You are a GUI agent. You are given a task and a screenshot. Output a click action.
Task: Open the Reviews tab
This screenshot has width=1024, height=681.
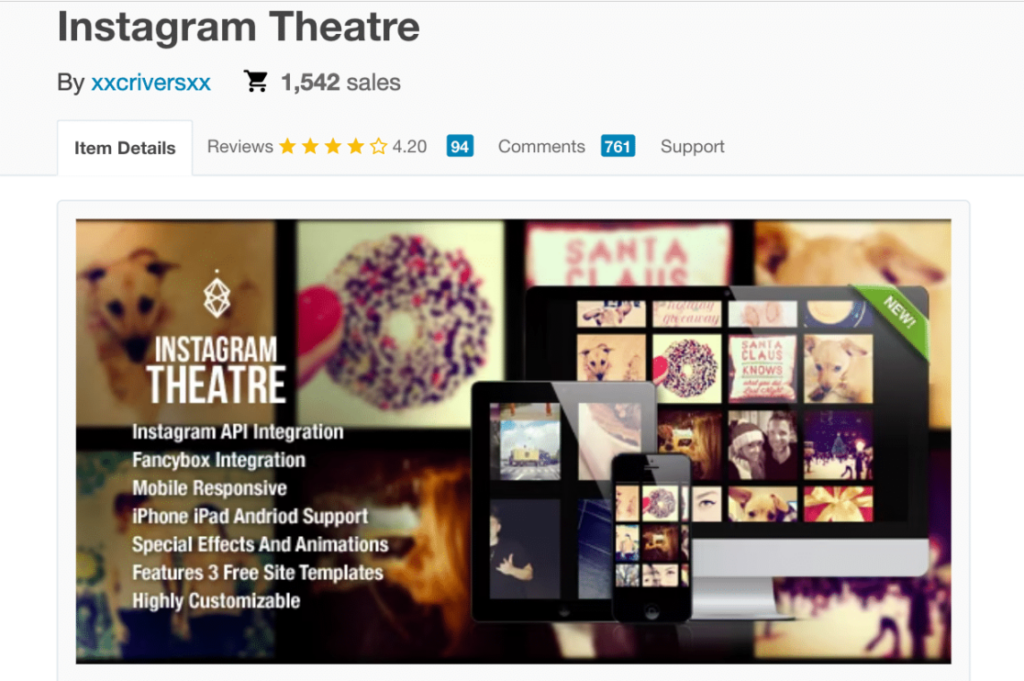click(240, 146)
